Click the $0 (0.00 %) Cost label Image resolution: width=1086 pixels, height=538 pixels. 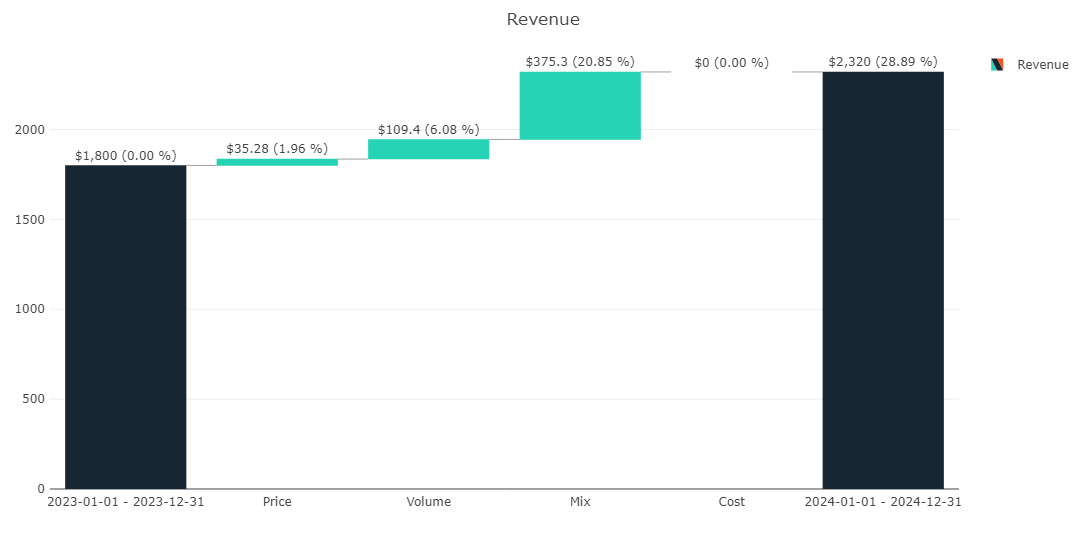click(731, 63)
